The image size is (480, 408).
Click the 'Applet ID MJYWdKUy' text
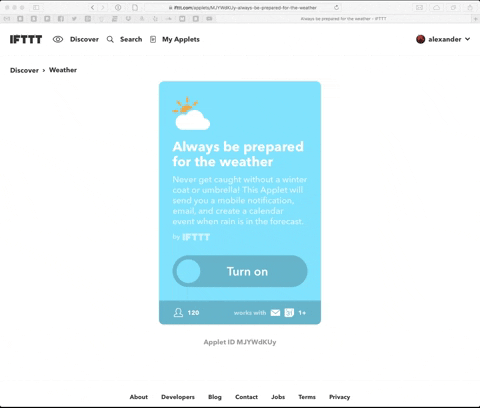tap(240, 342)
